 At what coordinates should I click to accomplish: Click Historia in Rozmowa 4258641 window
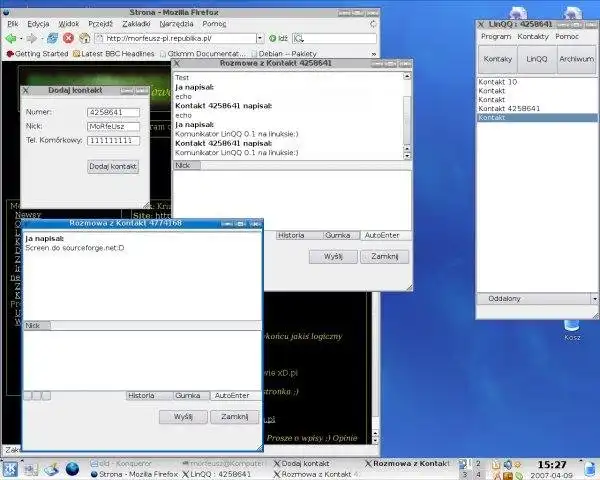click(298, 235)
